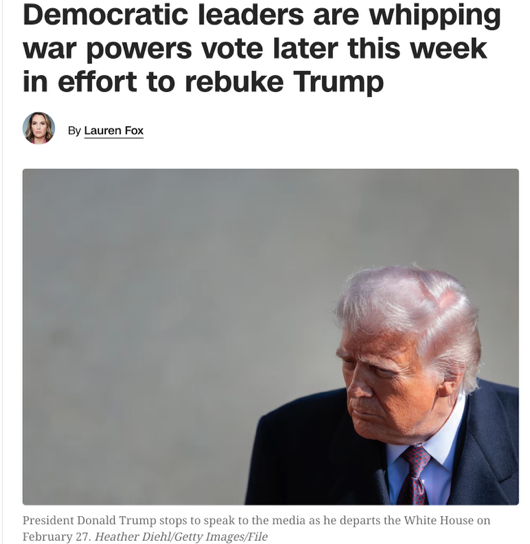Open Lauren Fox's author profile link
This screenshot has width=530, height=544.
point(114,131)
